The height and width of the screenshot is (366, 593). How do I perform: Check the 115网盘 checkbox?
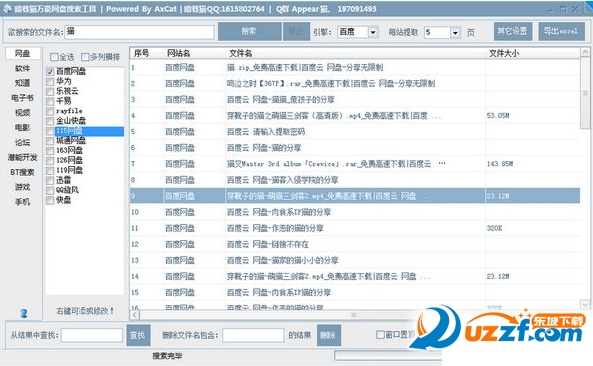(x=50, y=131)
